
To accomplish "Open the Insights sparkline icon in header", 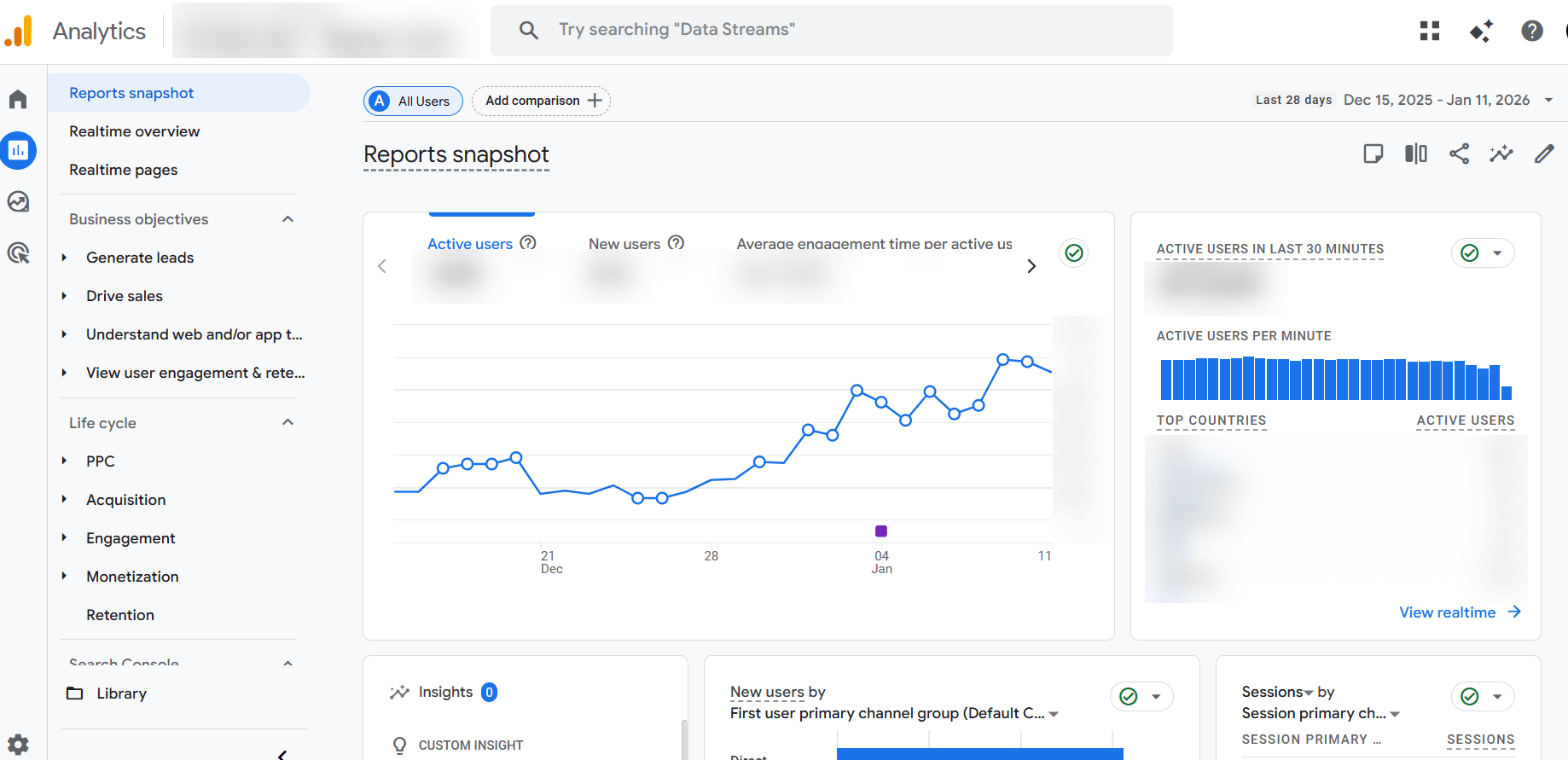I will point(1501,154).
